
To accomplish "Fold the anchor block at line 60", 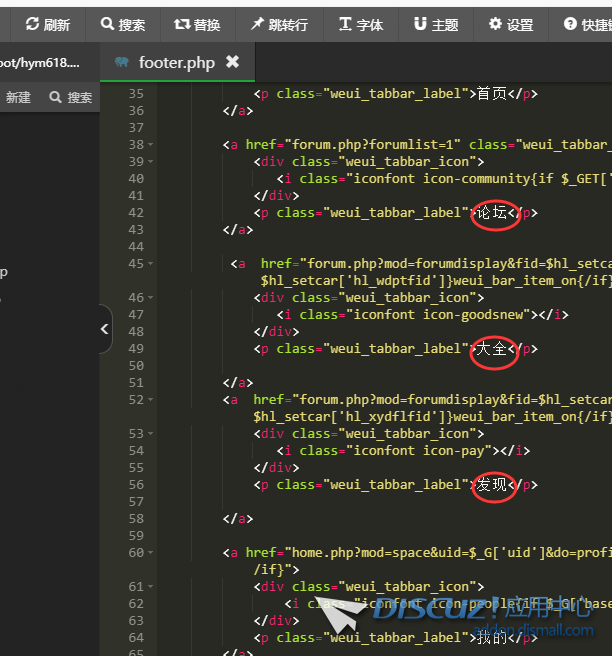I will [x=150, y=553].
